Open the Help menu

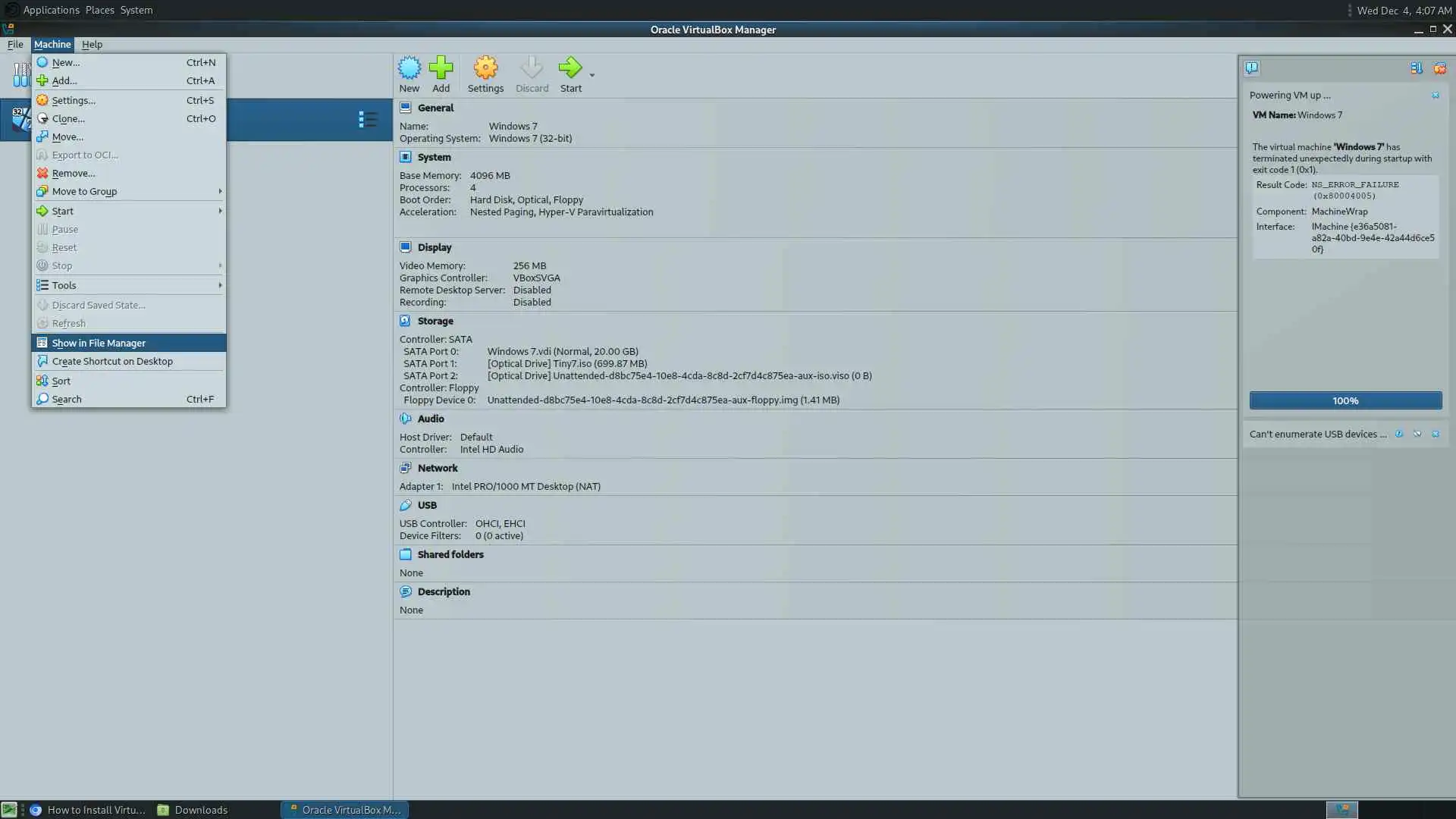tap(92, 45)
